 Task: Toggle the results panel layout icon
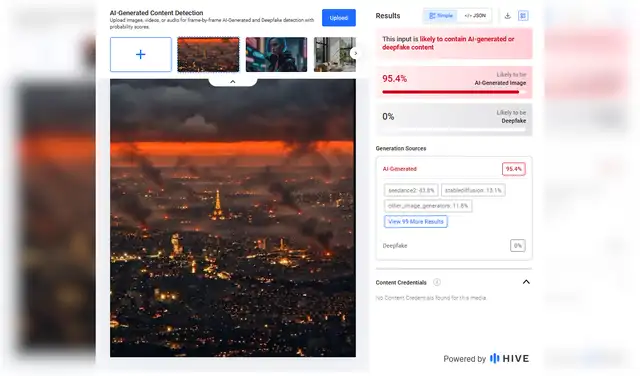(523, 16)
